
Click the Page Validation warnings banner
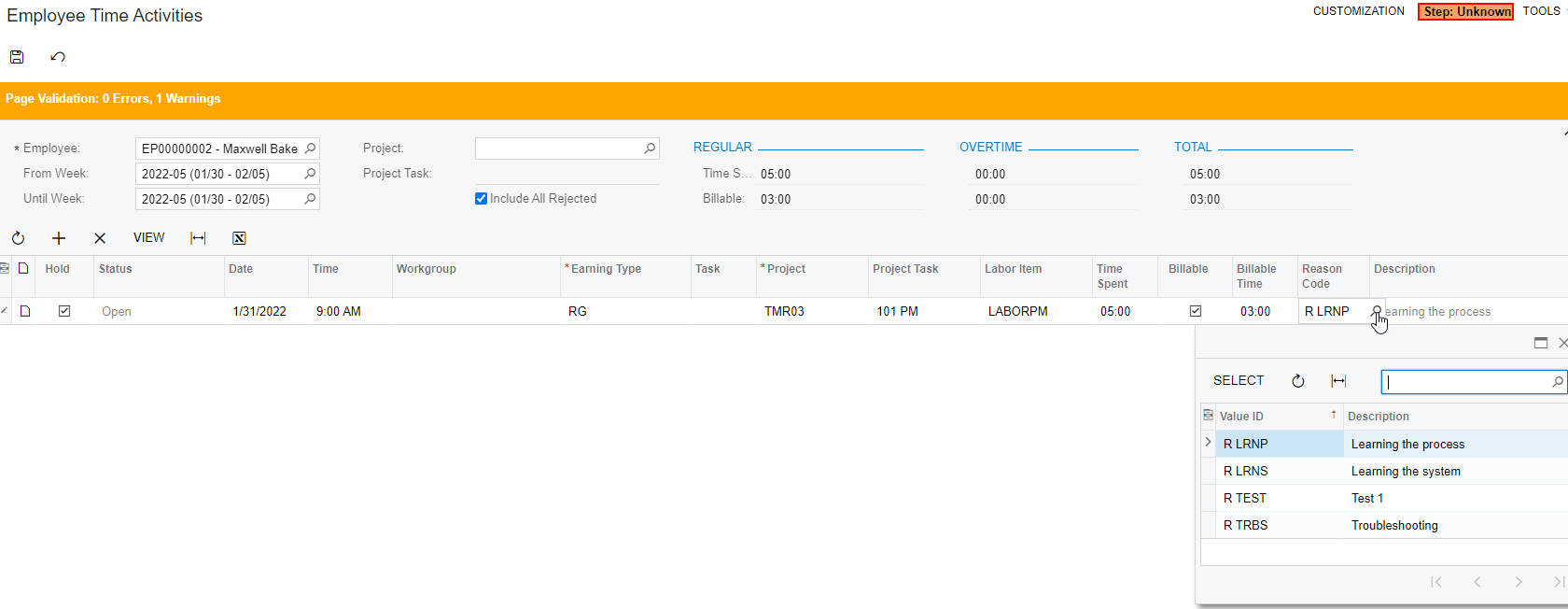pyautogui.click(x=784, y=99)
